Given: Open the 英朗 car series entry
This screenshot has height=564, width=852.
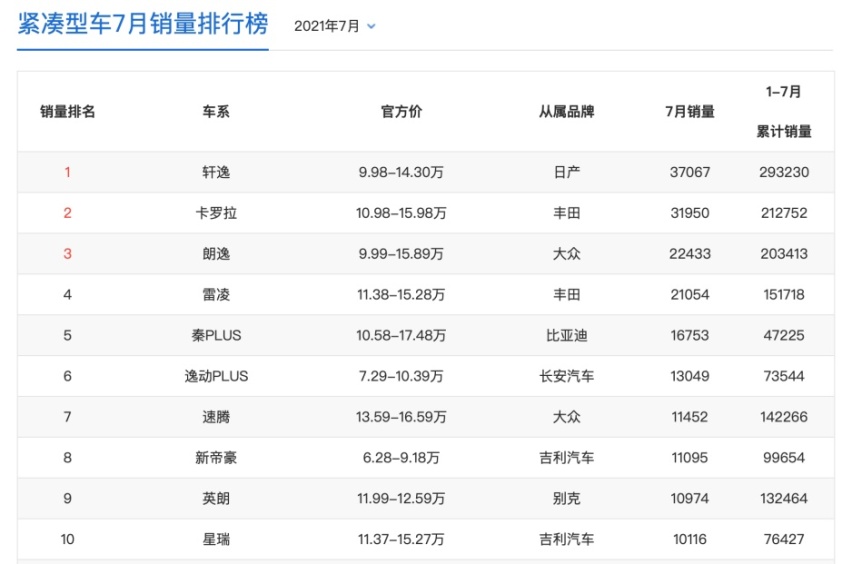Looking at the screenshot, I should tap(216, 498).
